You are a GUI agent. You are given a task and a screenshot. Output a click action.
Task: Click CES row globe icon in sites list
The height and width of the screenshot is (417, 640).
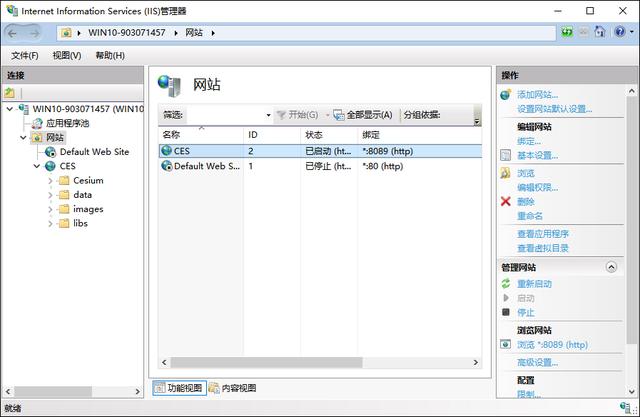tap(167, 151)
